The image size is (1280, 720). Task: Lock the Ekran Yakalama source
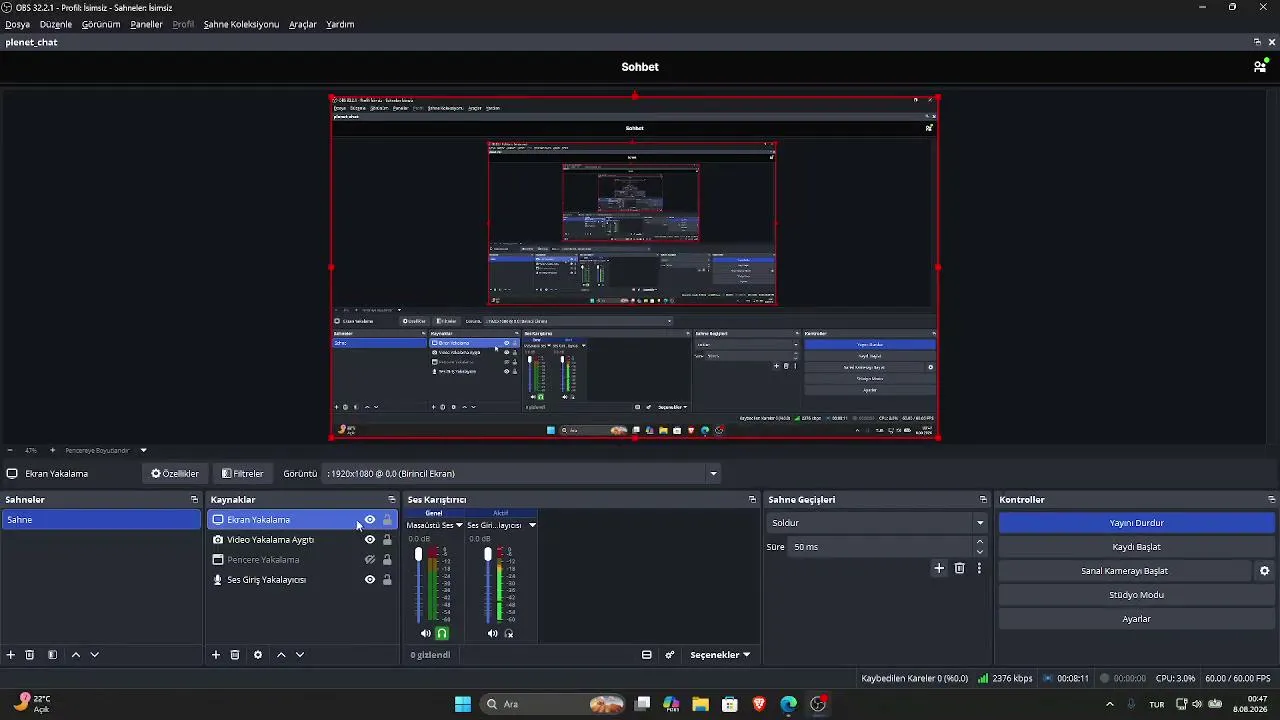(x=387, y=520)
